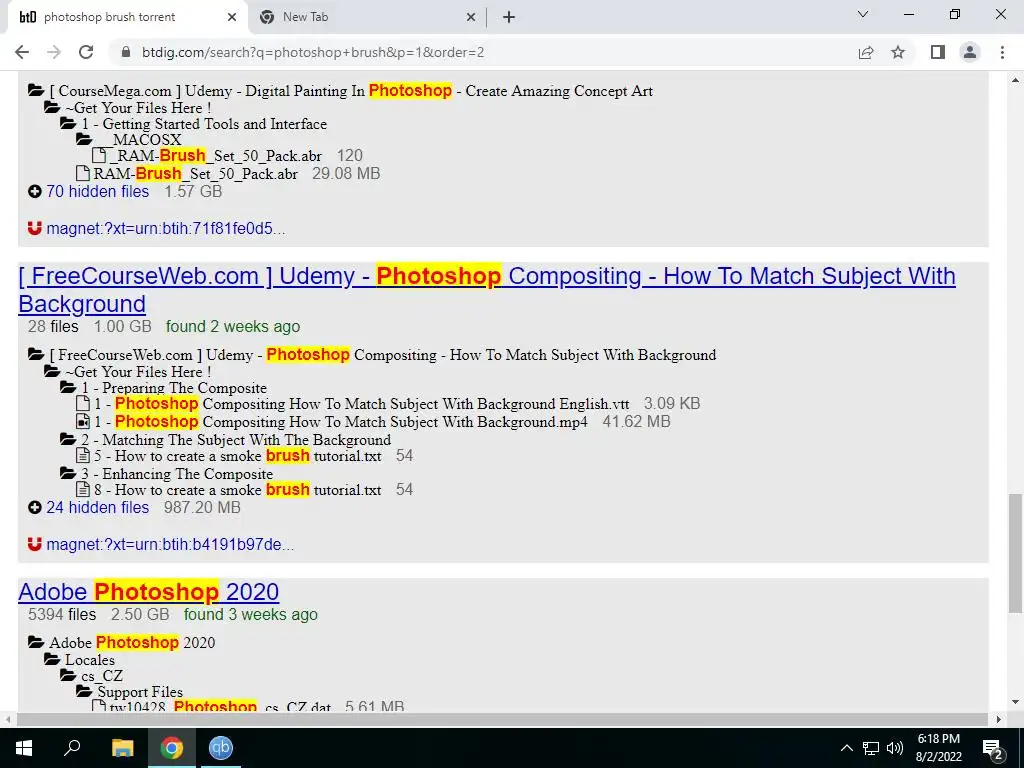The image size is (1024, 768).
Task: Reload the btdig search page
Action: pos(86,52)
